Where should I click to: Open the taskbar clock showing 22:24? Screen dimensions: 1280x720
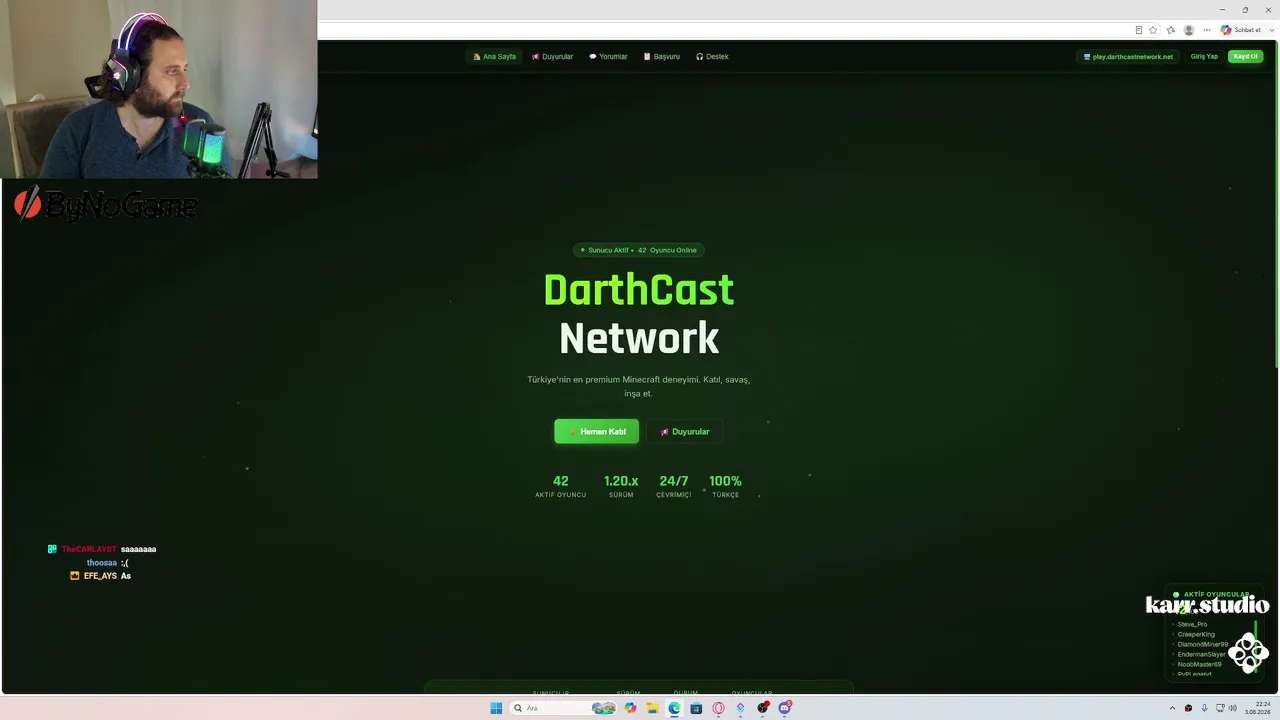pyautogui.click(x=1257, y=708)
